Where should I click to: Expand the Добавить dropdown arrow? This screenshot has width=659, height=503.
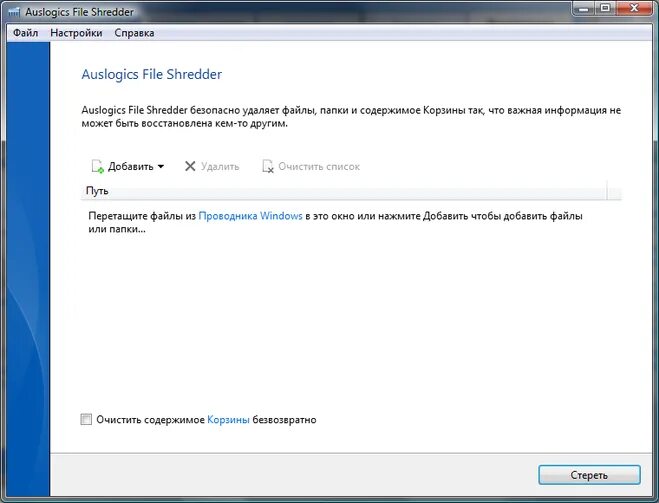tap(161, 166)
